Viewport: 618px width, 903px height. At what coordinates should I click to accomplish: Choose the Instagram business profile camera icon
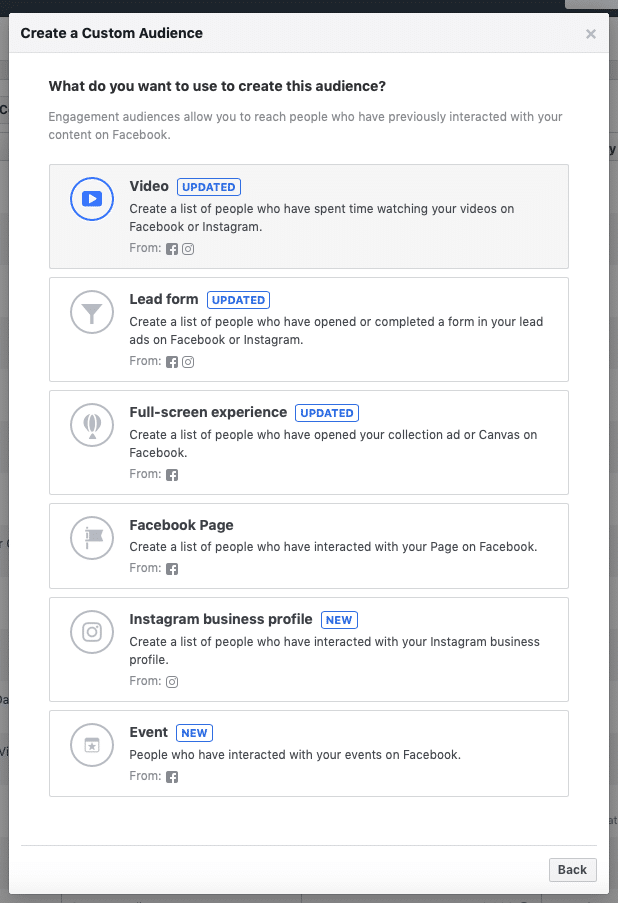92,632
